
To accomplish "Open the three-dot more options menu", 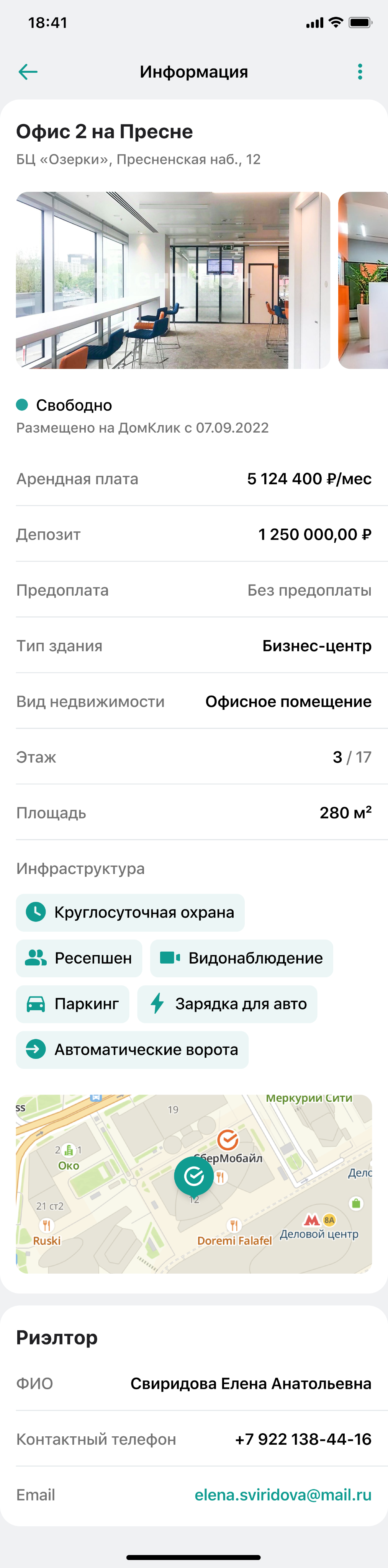I will click(360, 72).
